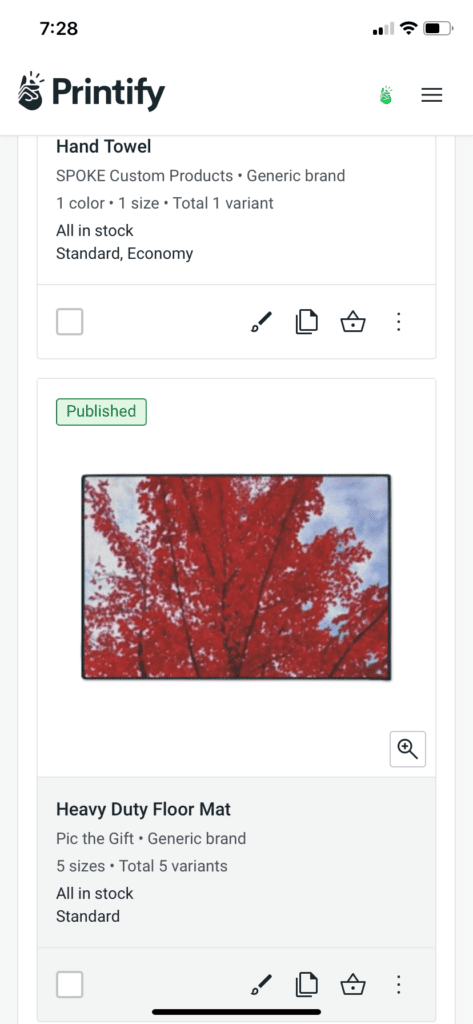Select the Heavy Duty Floor Mat checkbox

(69, 984)
